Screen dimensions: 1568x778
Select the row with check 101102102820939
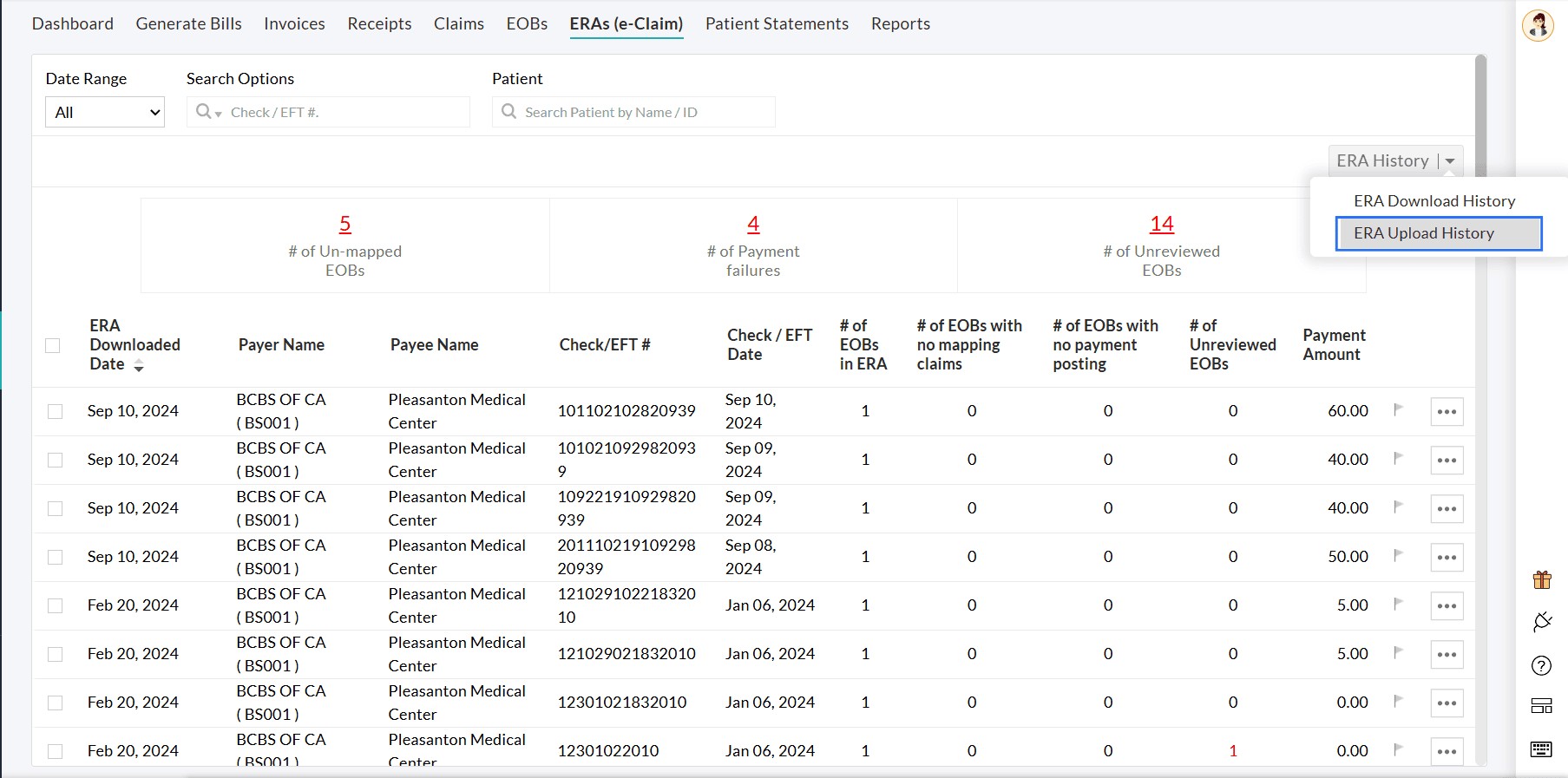[x=56, y=411]
